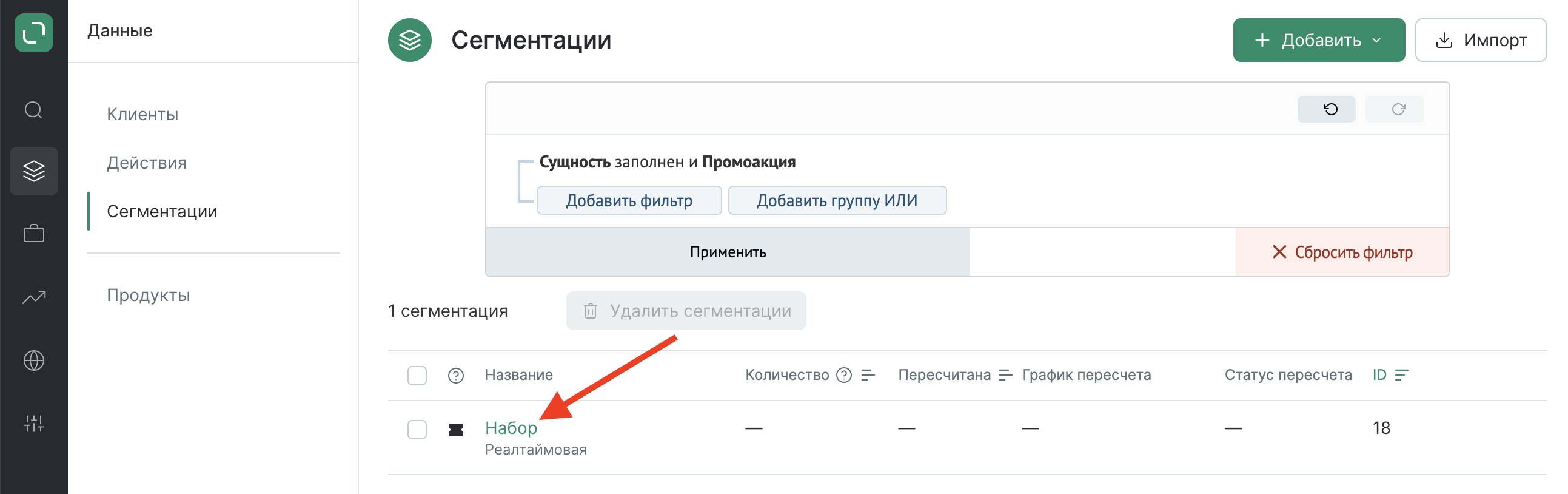Click the 1 сегментация count text
Screen dimensions: 1568x494
pyautogui.click(x=447, y=311)
